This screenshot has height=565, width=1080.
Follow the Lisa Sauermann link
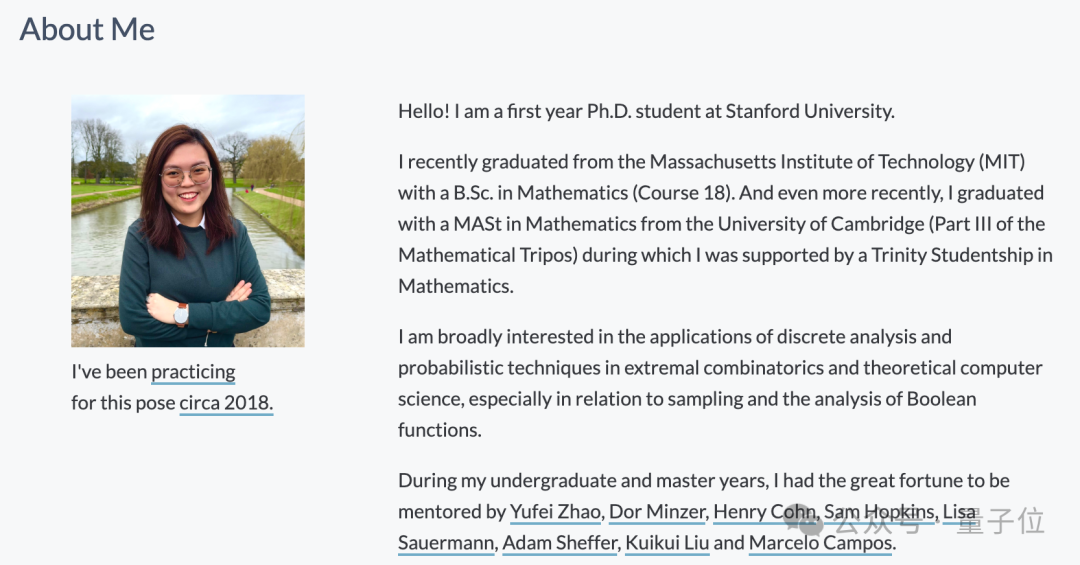click(446, 543)
